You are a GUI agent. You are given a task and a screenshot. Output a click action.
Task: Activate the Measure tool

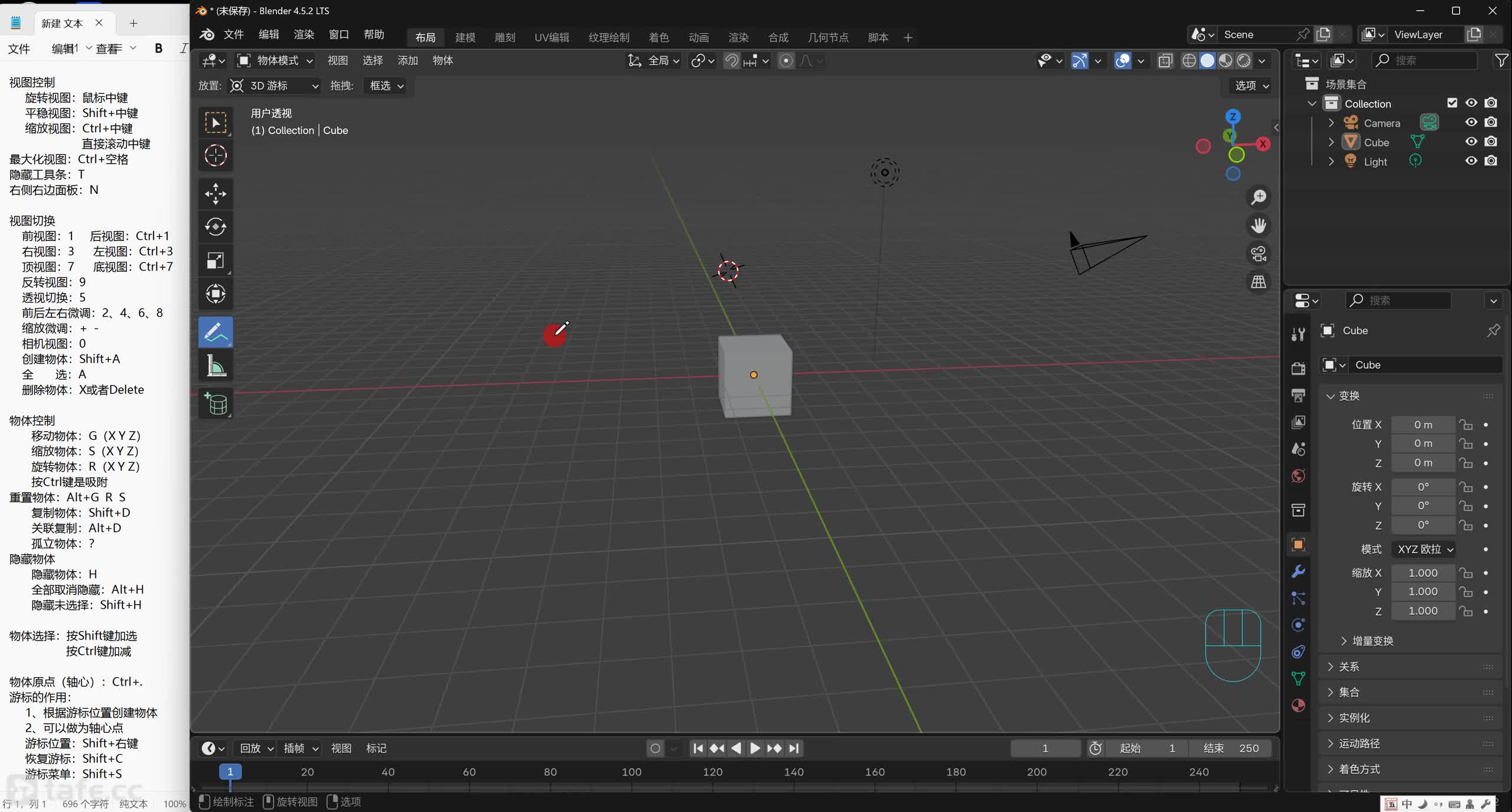(216, 366)
